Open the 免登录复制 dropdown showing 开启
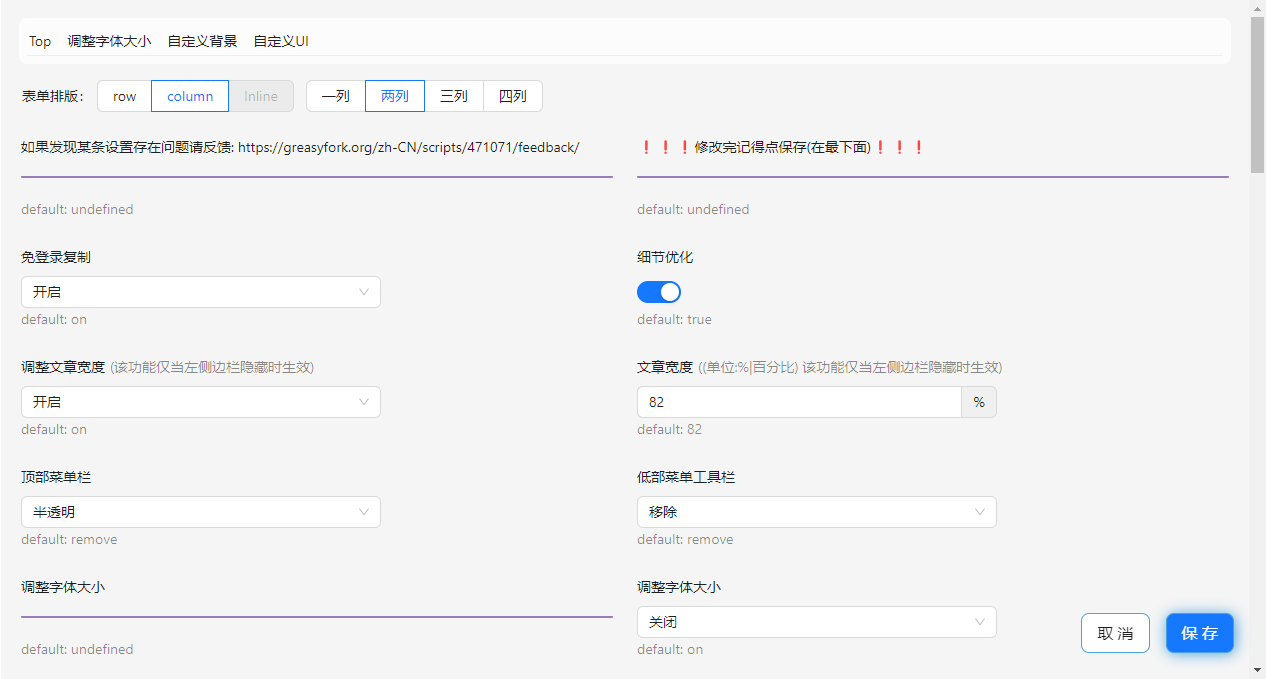The width and height of the screenshot is (1266, 679). (200, 291)
